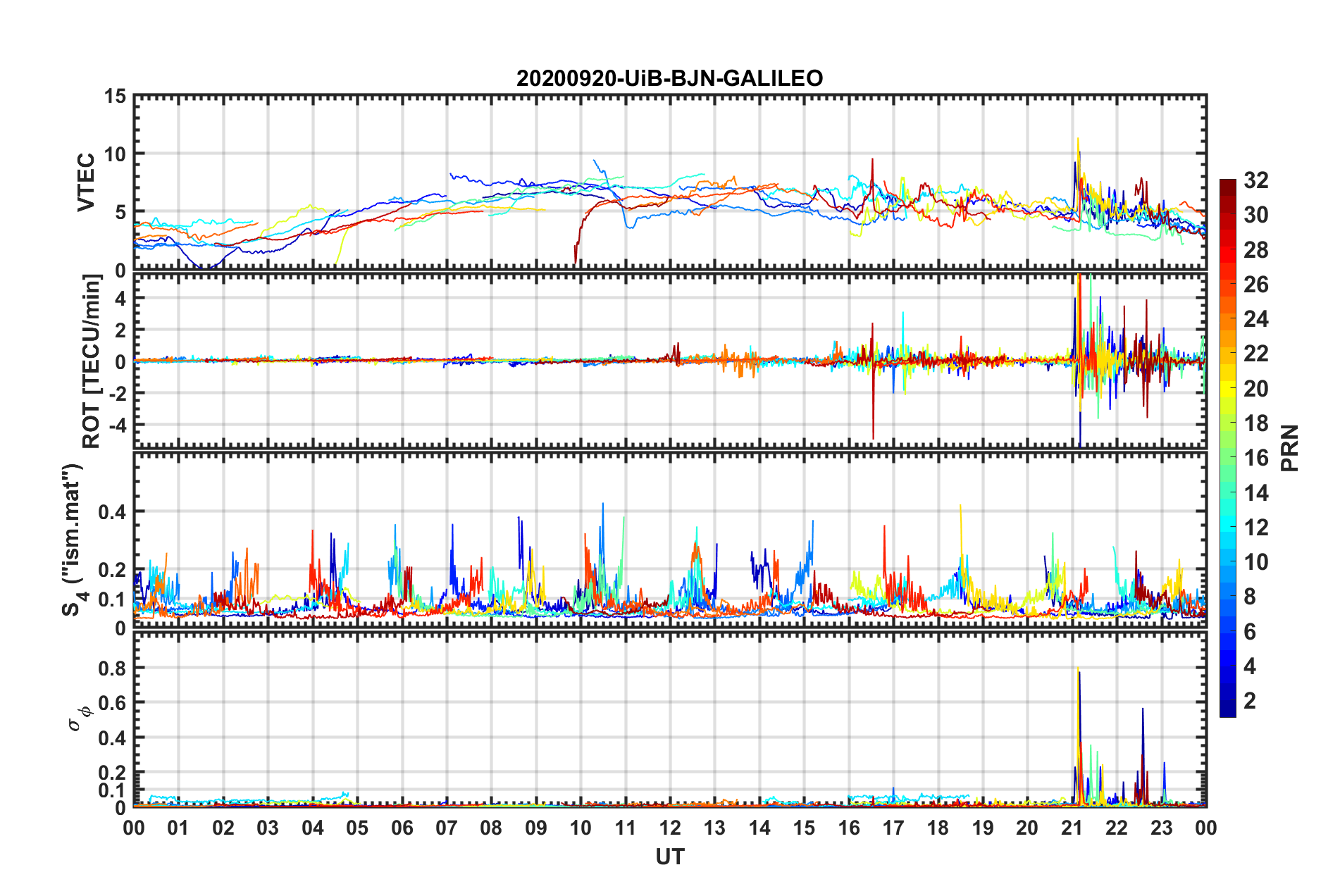
Task: Click the S4 ("ism.mat") y-axis label
Action: (73, 539)
